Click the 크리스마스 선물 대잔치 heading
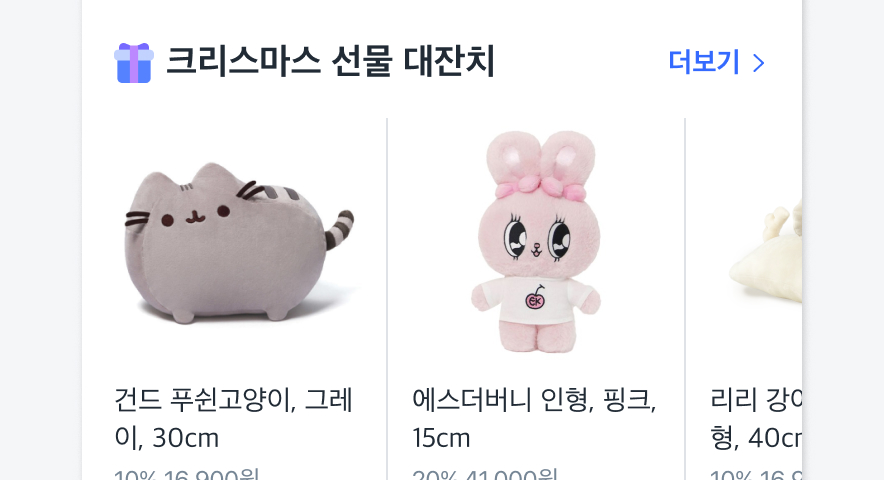Screen dimensions: 884x480 coord(330,61)
